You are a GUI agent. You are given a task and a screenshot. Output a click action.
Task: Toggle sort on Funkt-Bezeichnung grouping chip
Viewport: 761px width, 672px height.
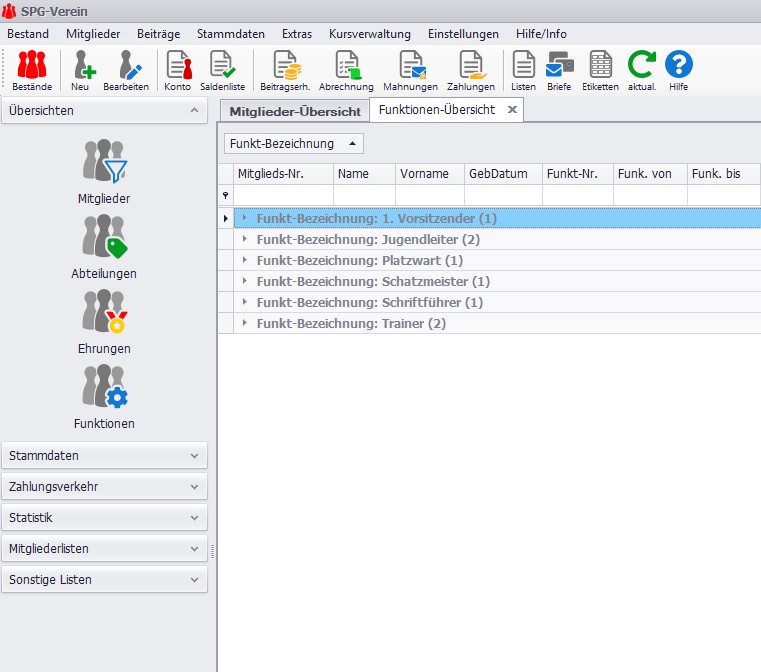point(293,144)
